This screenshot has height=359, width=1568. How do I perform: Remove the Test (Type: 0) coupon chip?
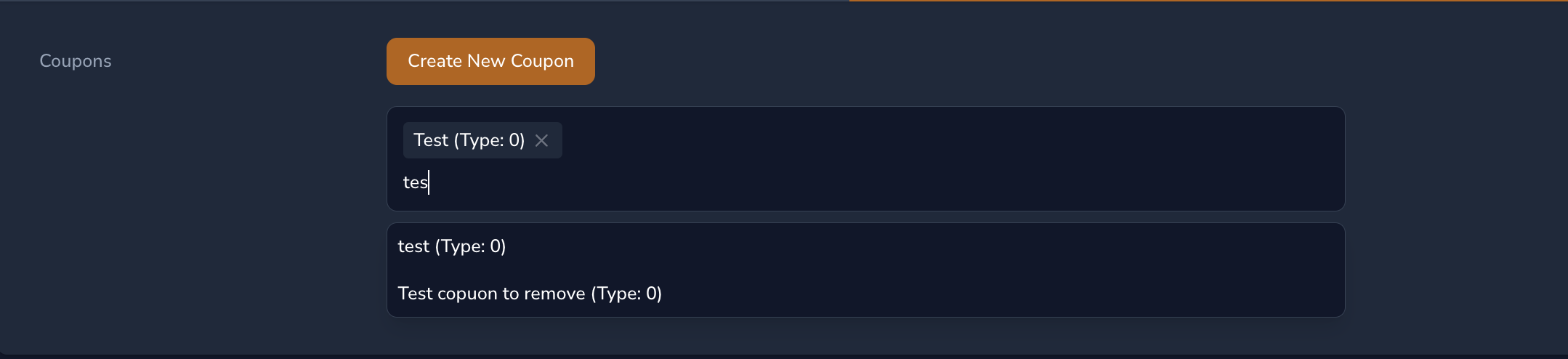[x=541, y=140]
